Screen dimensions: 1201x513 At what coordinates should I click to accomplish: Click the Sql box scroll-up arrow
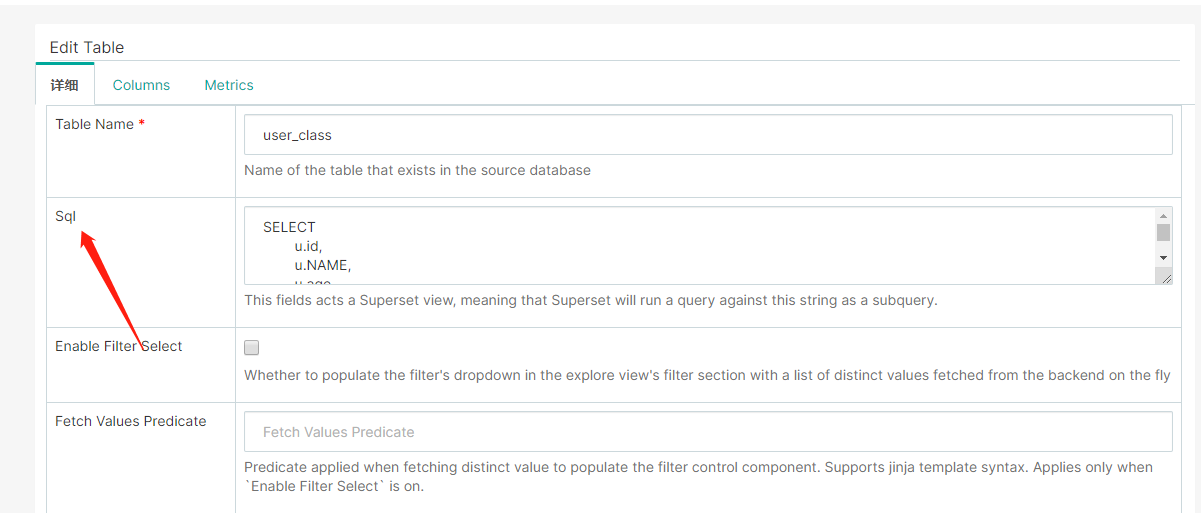click(x=1163, y=215)
